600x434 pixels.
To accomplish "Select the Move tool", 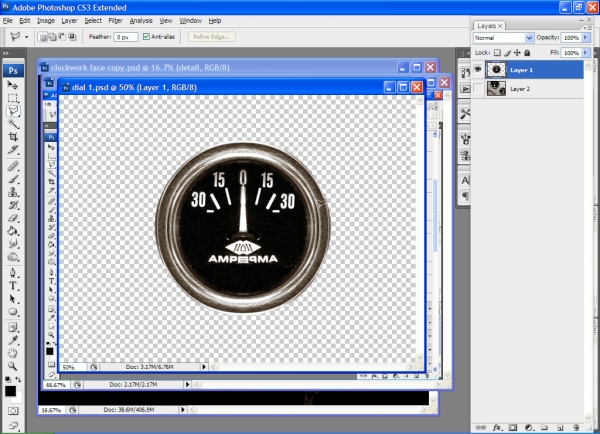I will [x=13, y=85].
